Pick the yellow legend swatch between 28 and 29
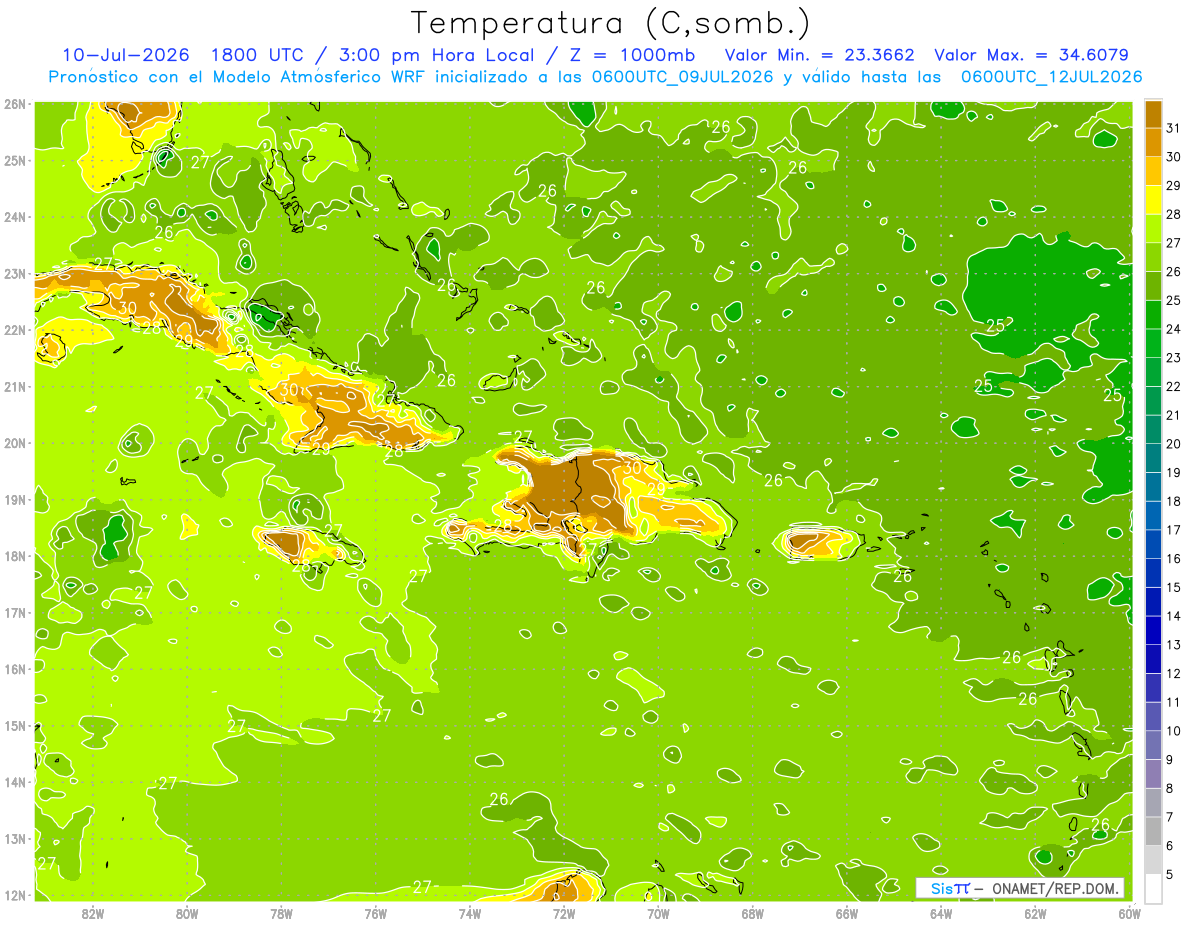 [1153, 199]
